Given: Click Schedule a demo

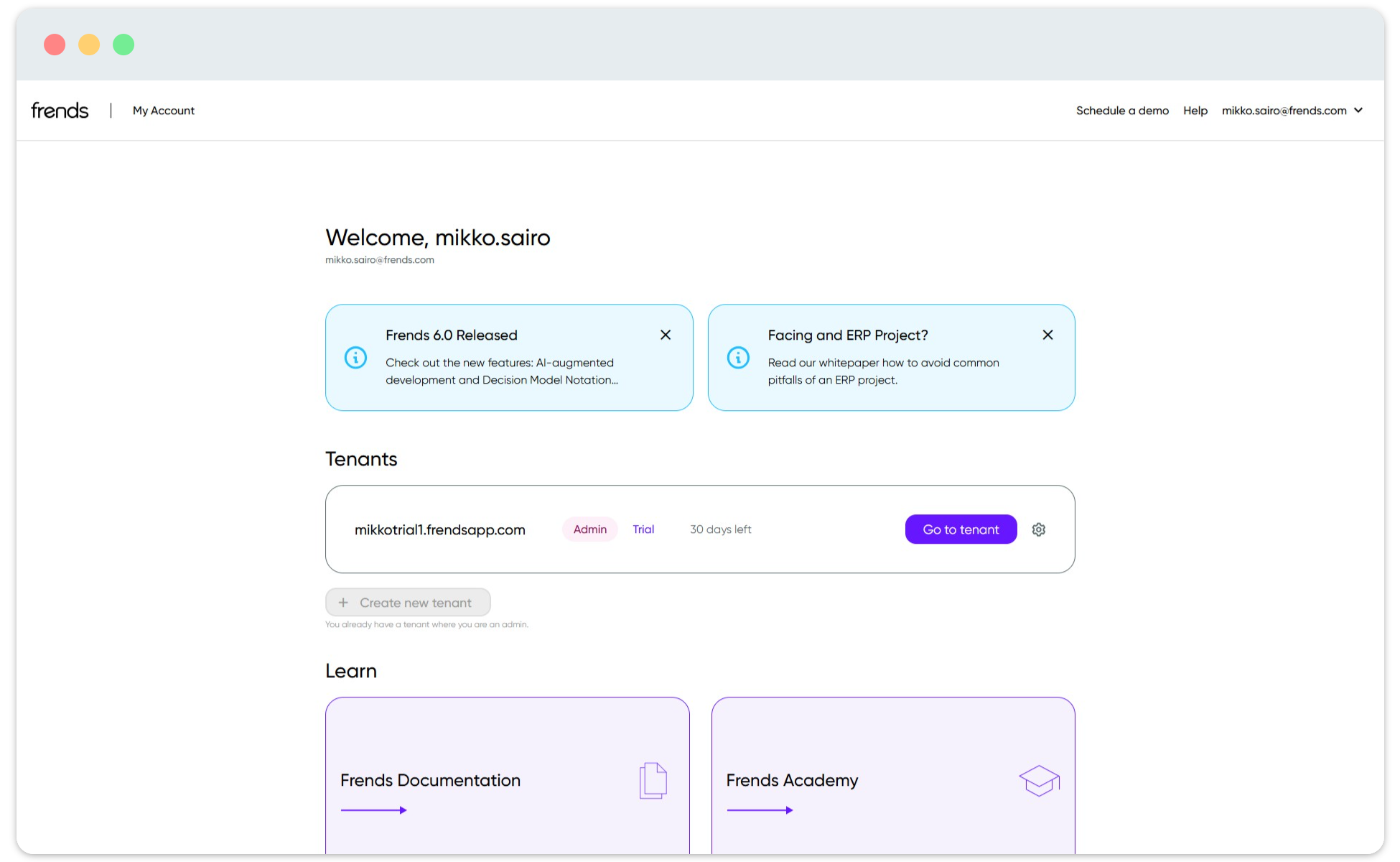Looking at the screenshot, I should [1122, 110].
